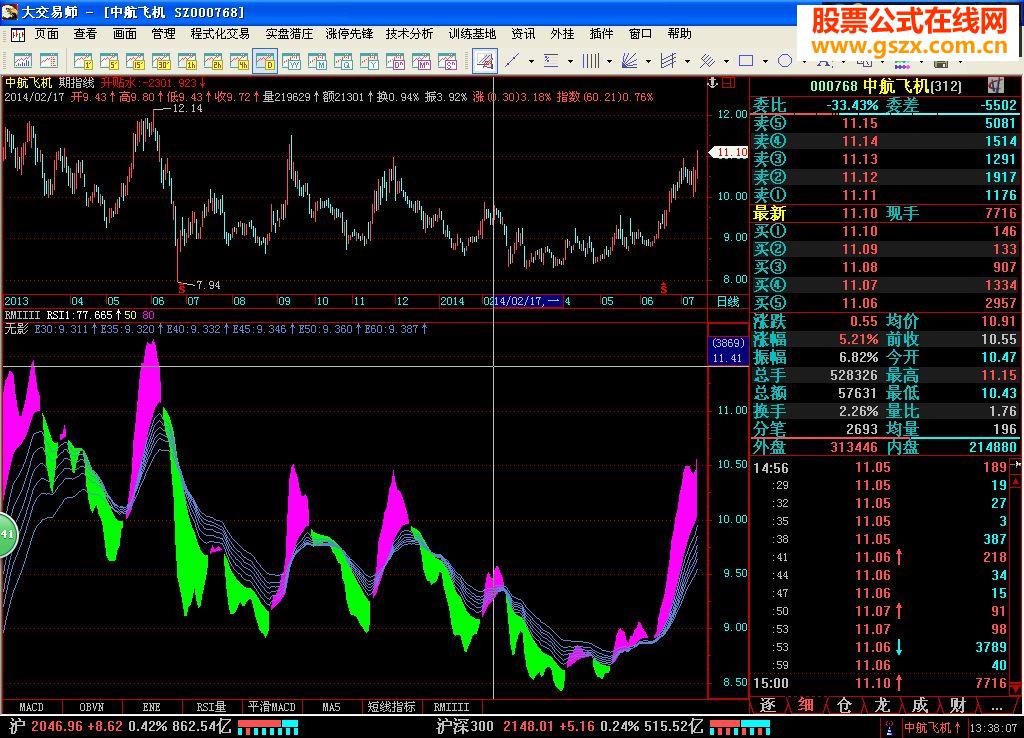Screen dimensions: 1024x738
Task: Select the 15-minute chart period icon
Action: point(135,61)
